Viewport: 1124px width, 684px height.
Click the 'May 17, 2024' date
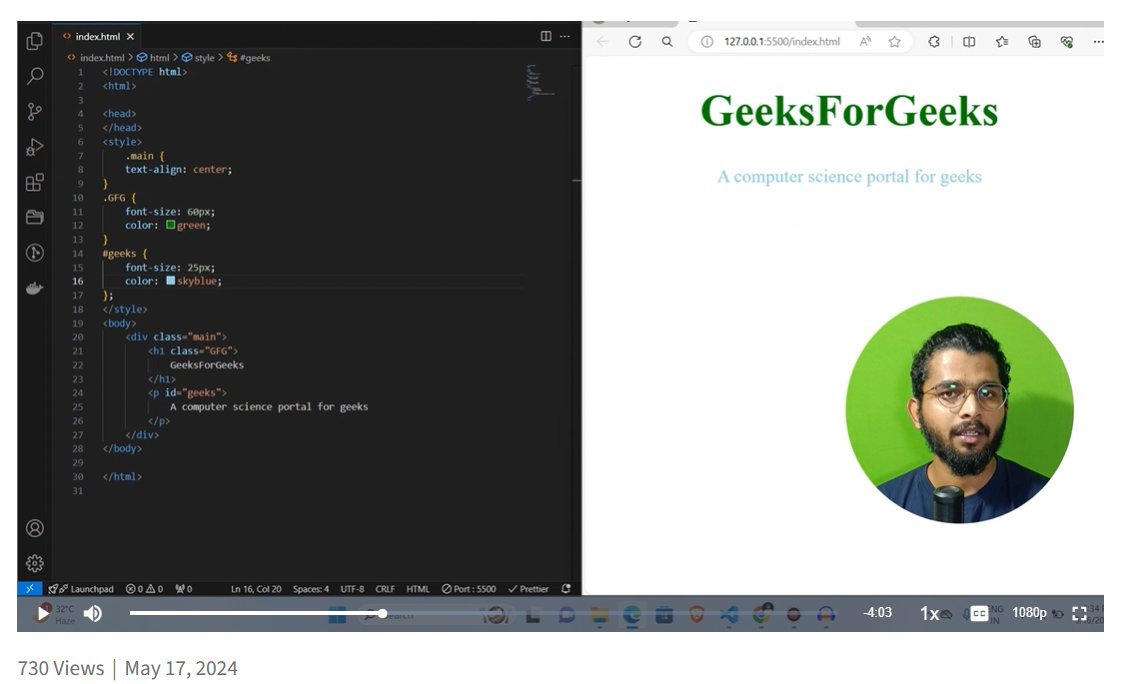pos(181,668)
